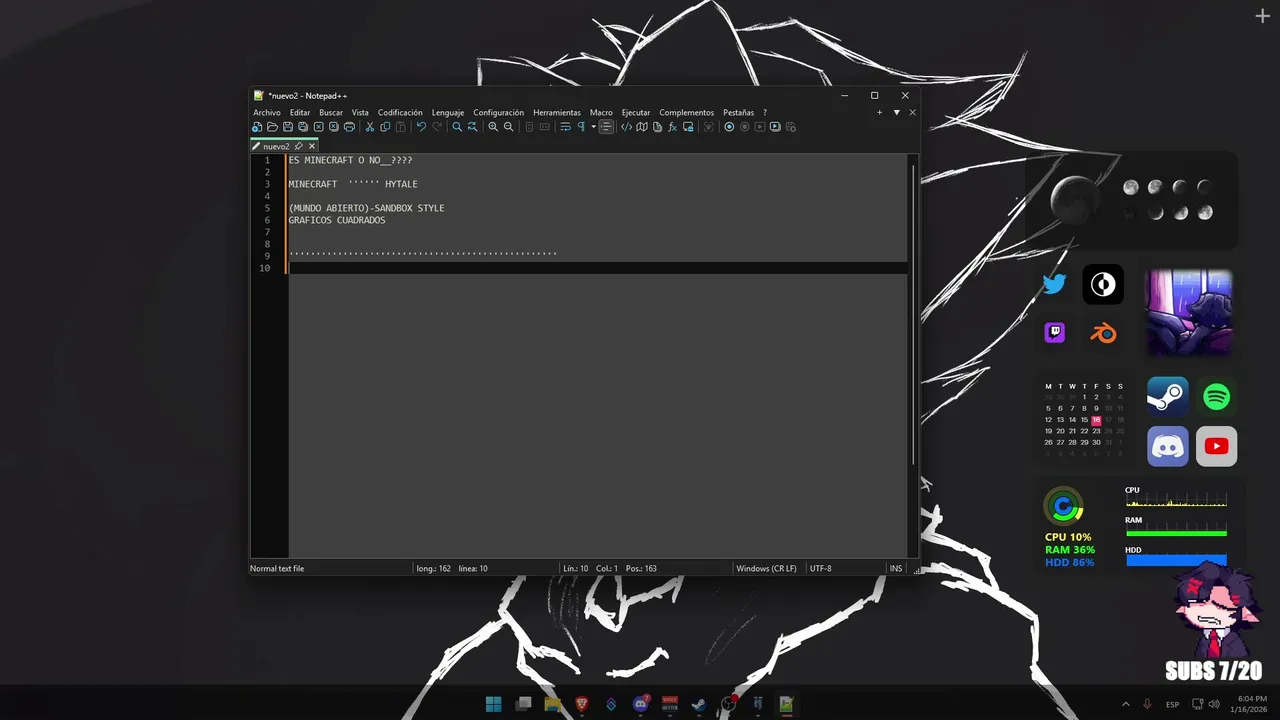Open the Codificación menu
1280x720 pixels.
(x=400, y=113)
